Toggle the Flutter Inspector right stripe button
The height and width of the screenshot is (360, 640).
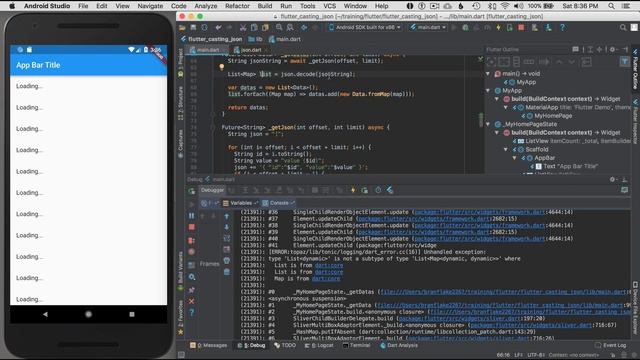[x=635, y=121]
